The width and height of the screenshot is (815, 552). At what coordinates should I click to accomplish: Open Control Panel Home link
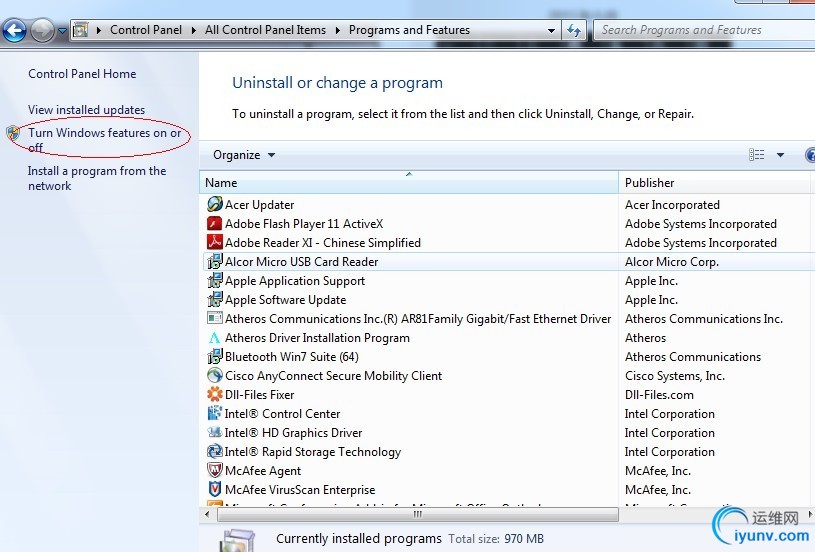pyautogui.click(x=82, y=74)
